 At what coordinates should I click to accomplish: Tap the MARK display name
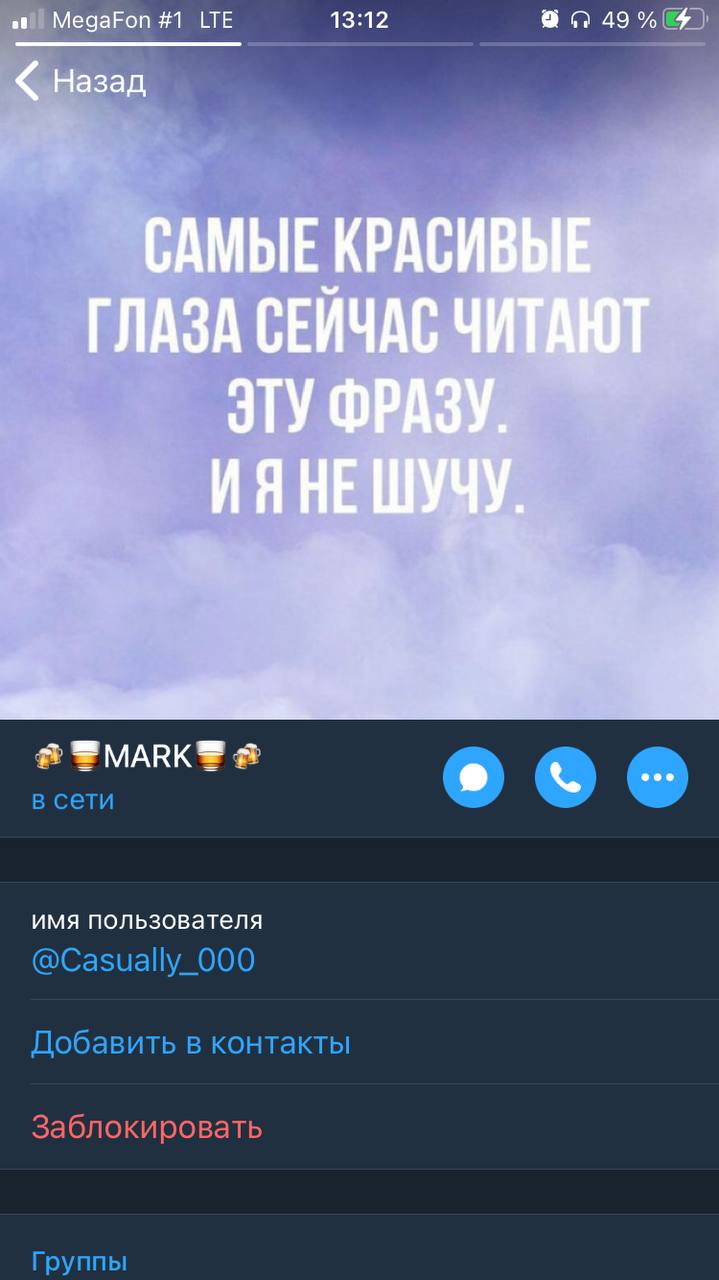click(148, 756)
